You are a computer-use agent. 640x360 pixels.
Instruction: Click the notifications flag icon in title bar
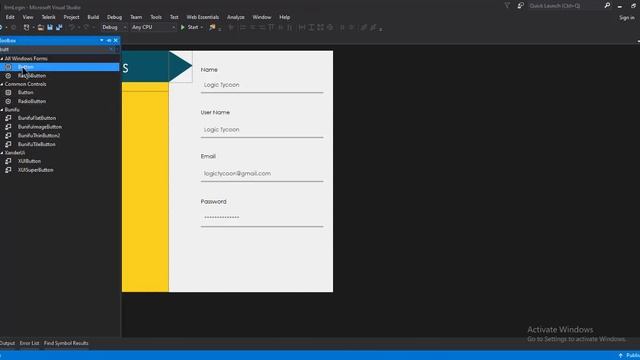507,6
